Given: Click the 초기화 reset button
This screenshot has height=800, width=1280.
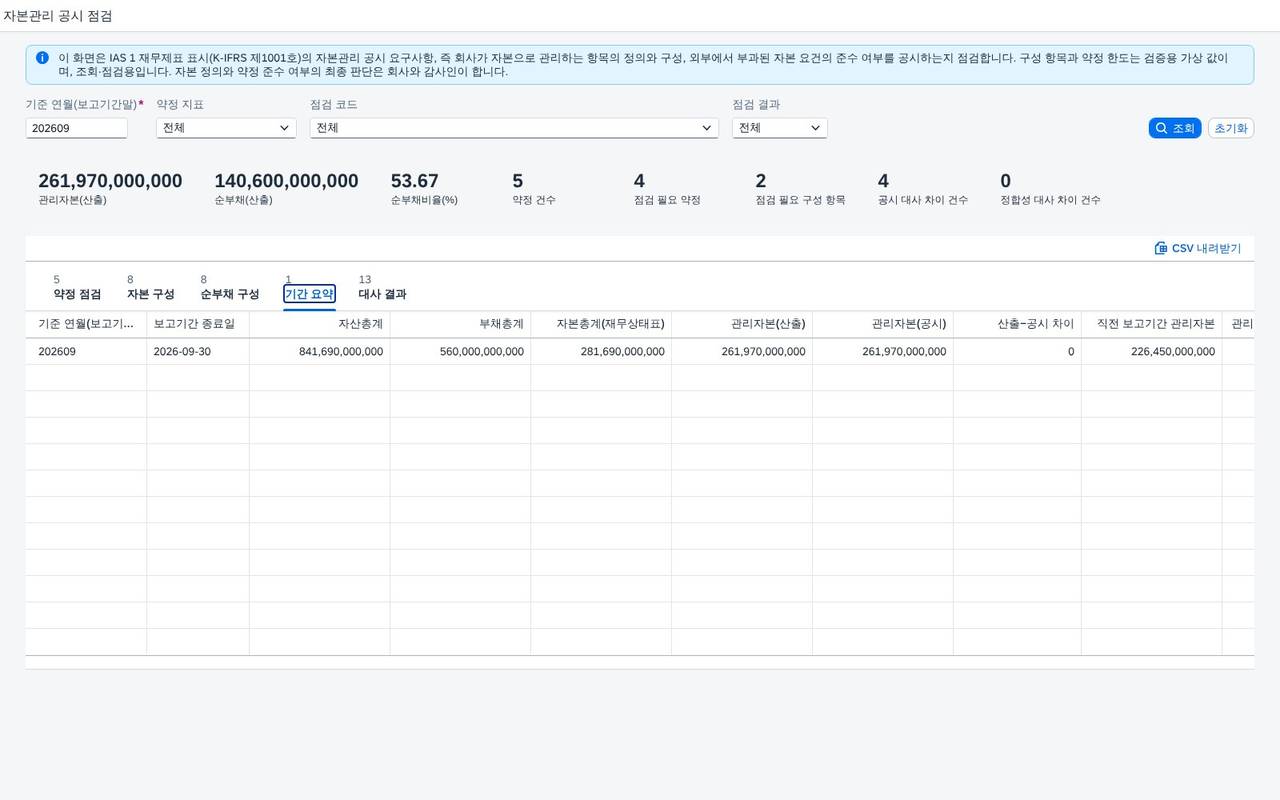Looking at the screenshot, I should (x=1231, y=128).
